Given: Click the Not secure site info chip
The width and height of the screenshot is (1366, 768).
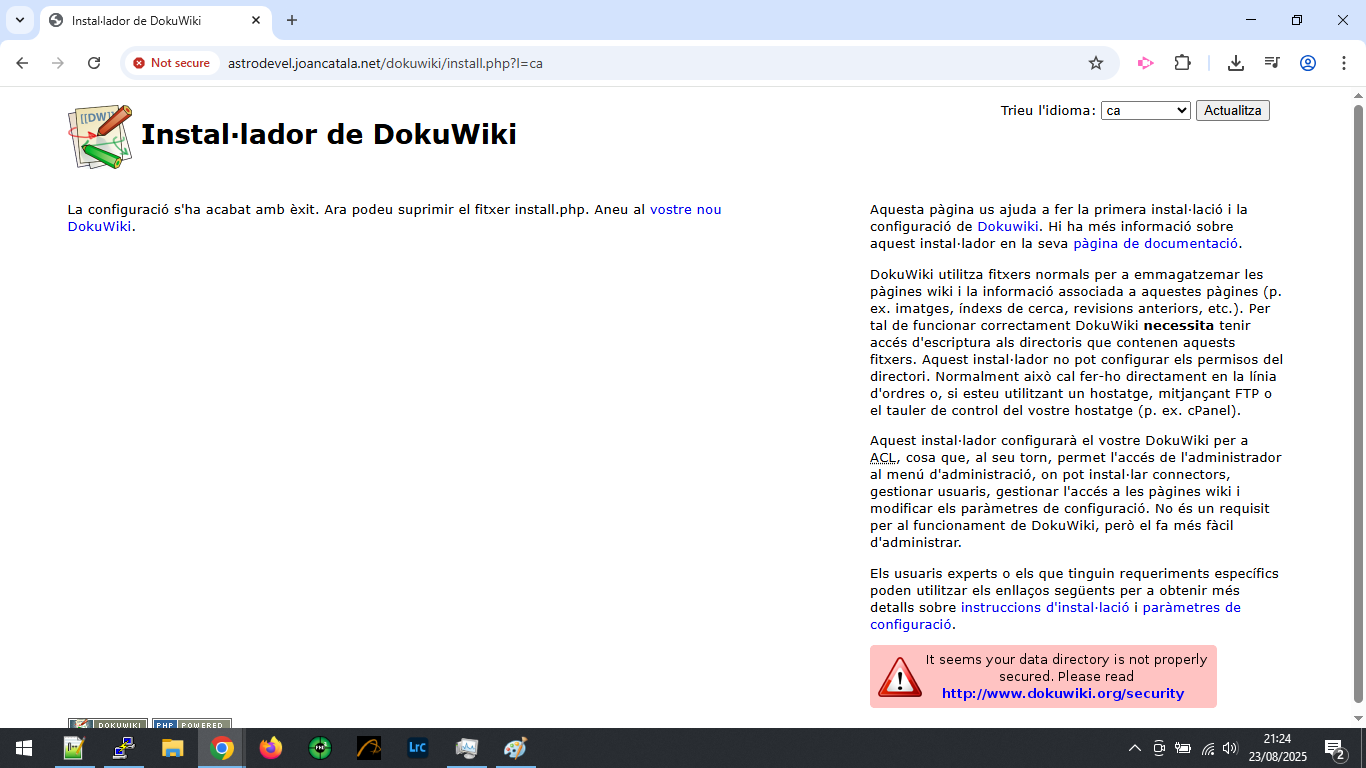Looking at the screenshot, I should point(171,63).
